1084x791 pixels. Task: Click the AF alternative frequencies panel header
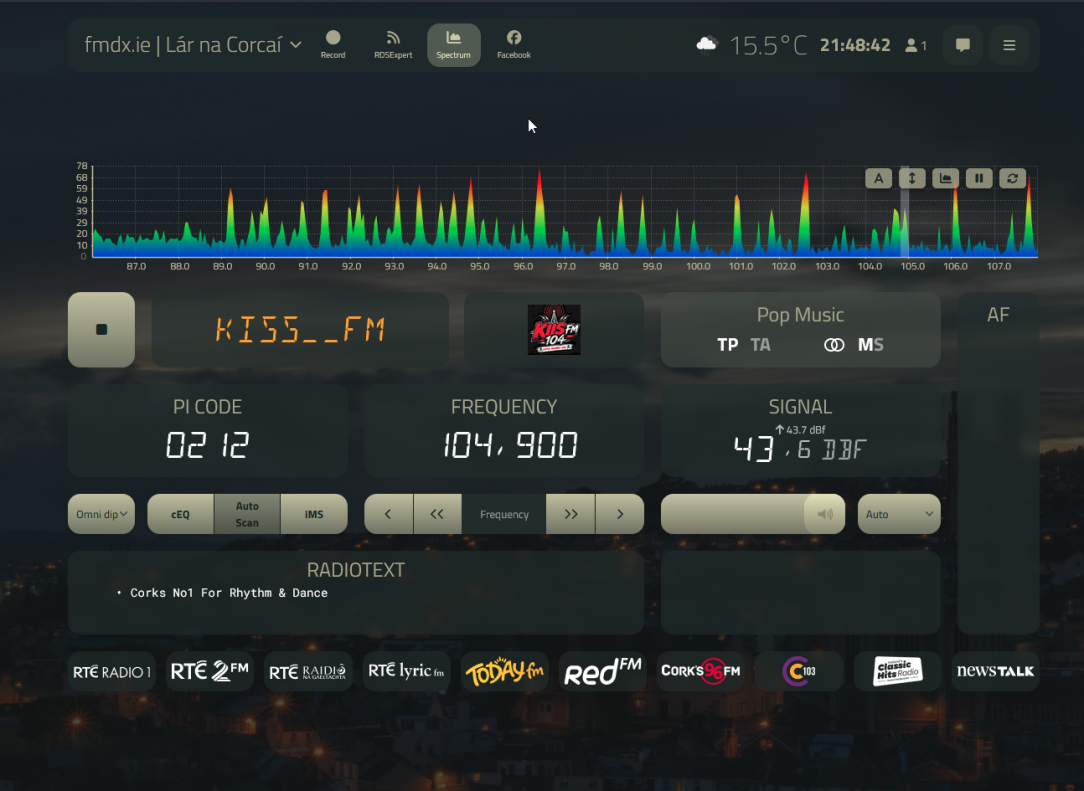coord(998,315)
